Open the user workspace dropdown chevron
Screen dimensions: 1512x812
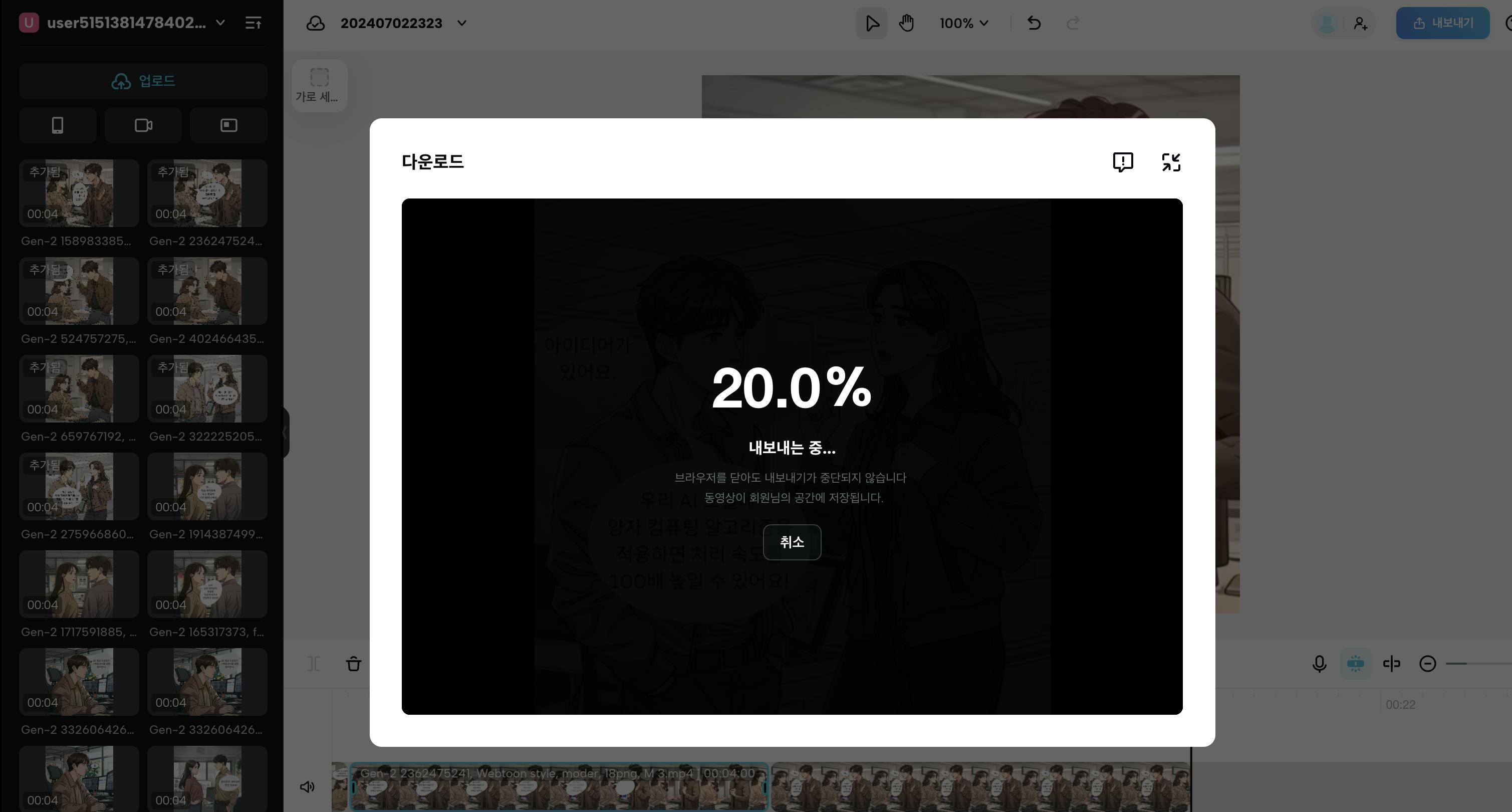(221, 23)
